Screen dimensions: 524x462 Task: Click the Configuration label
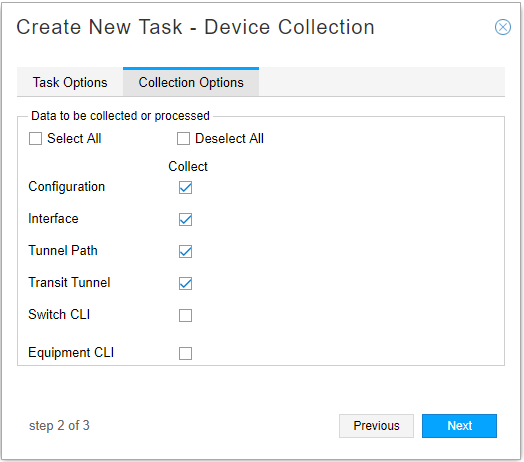67,187
